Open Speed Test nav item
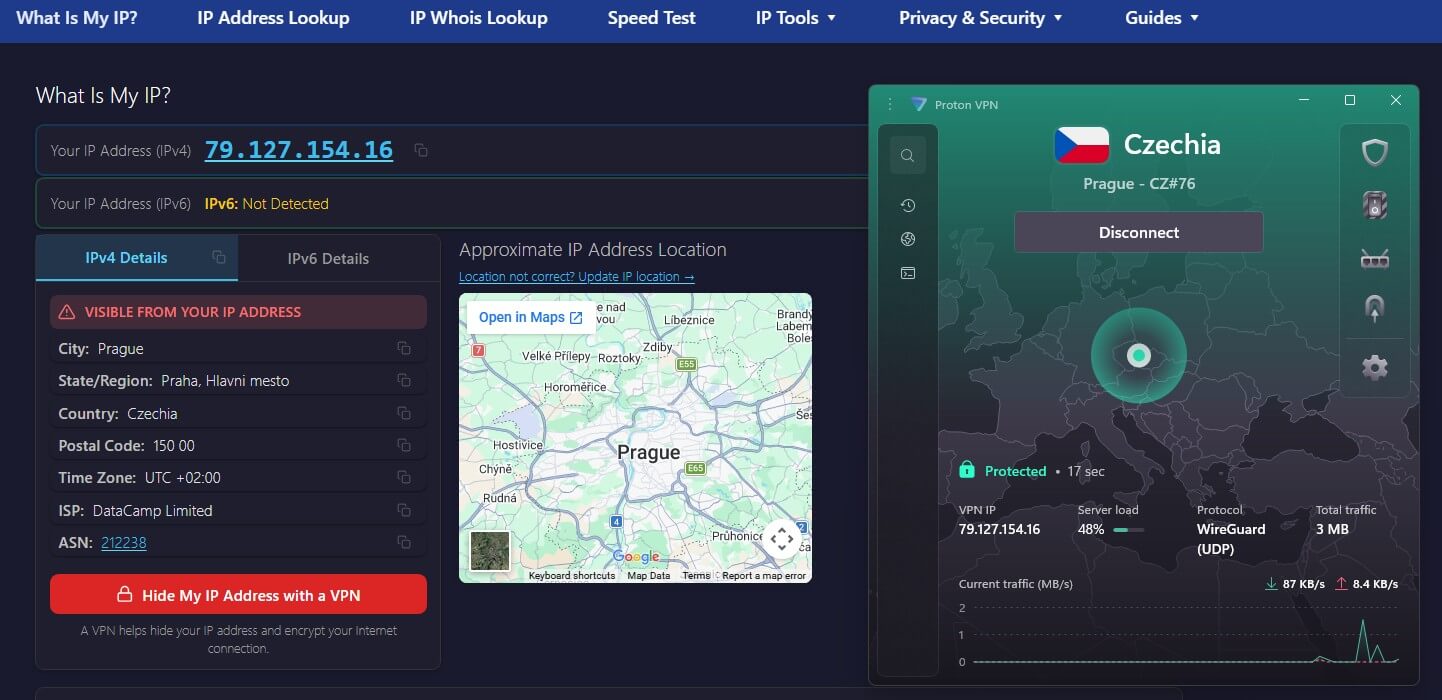The height and width of the screenshot is (700, 1442). 652,18
